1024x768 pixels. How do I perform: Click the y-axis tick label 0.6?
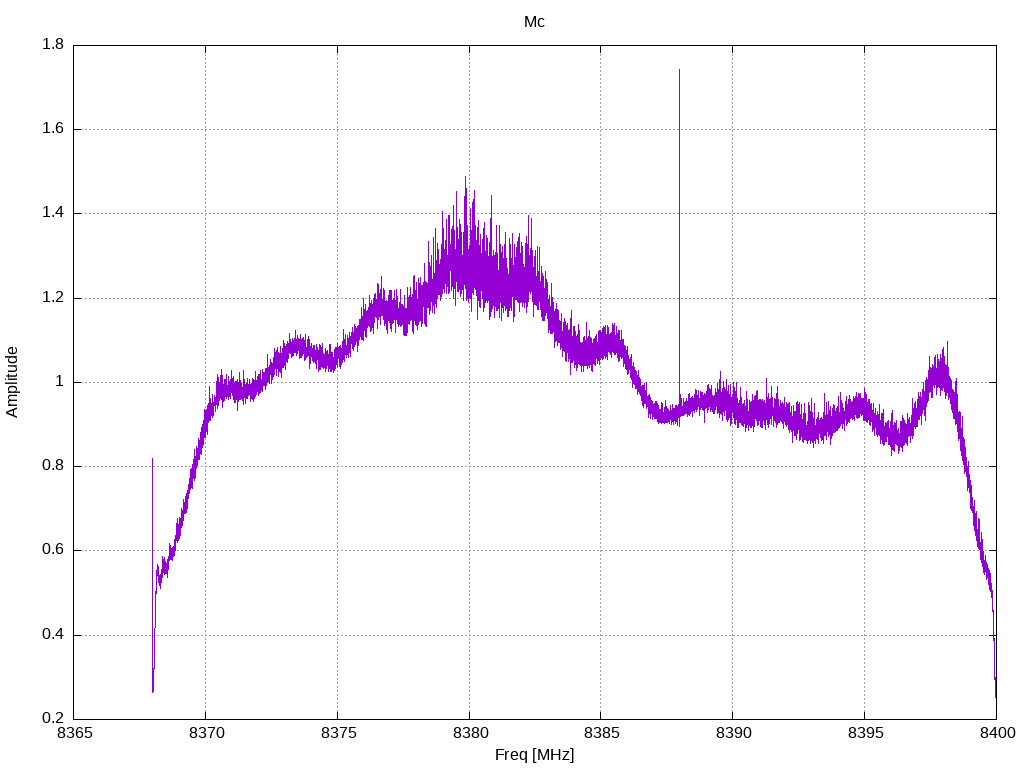[x=54, y=550]
